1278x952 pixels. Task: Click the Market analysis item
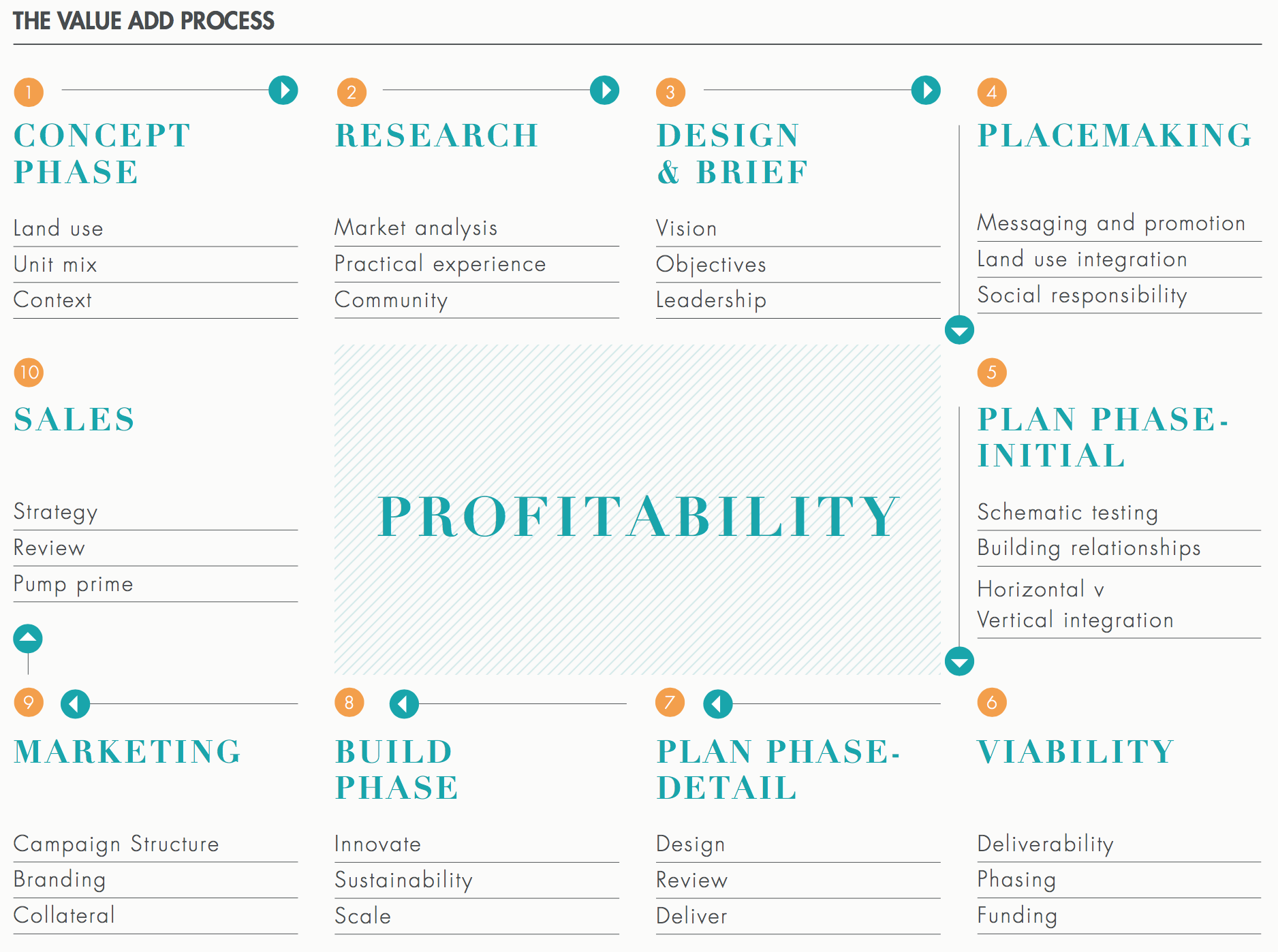[x=416, y=228]
